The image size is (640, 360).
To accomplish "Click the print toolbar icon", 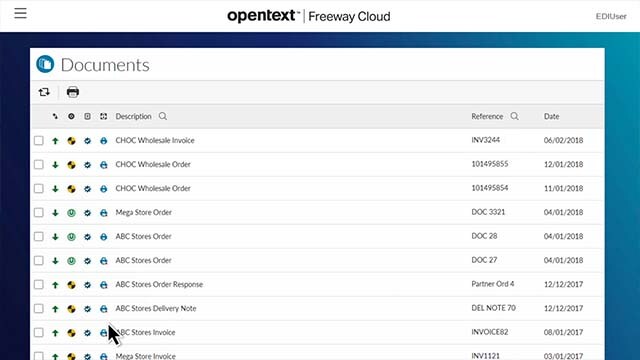I will [x=73, y=92].
